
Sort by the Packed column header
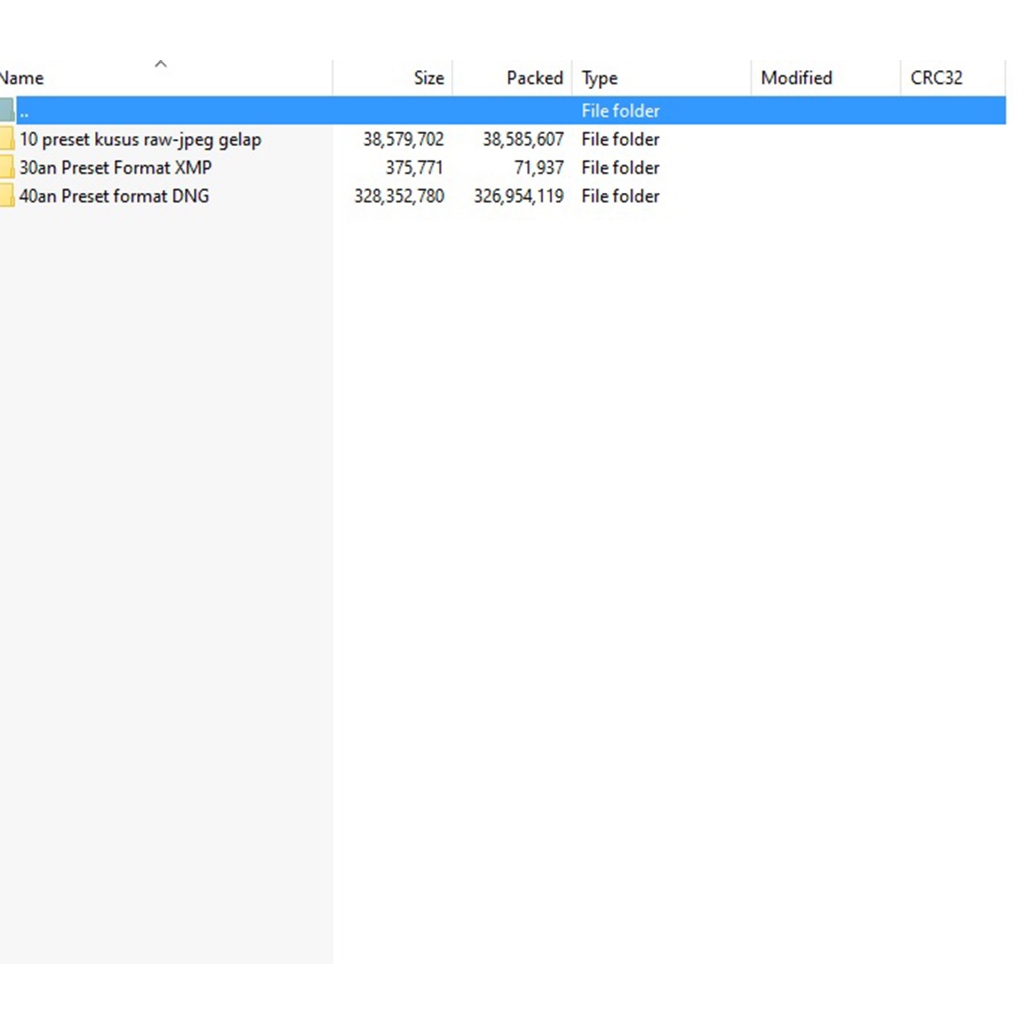point(534,78)
